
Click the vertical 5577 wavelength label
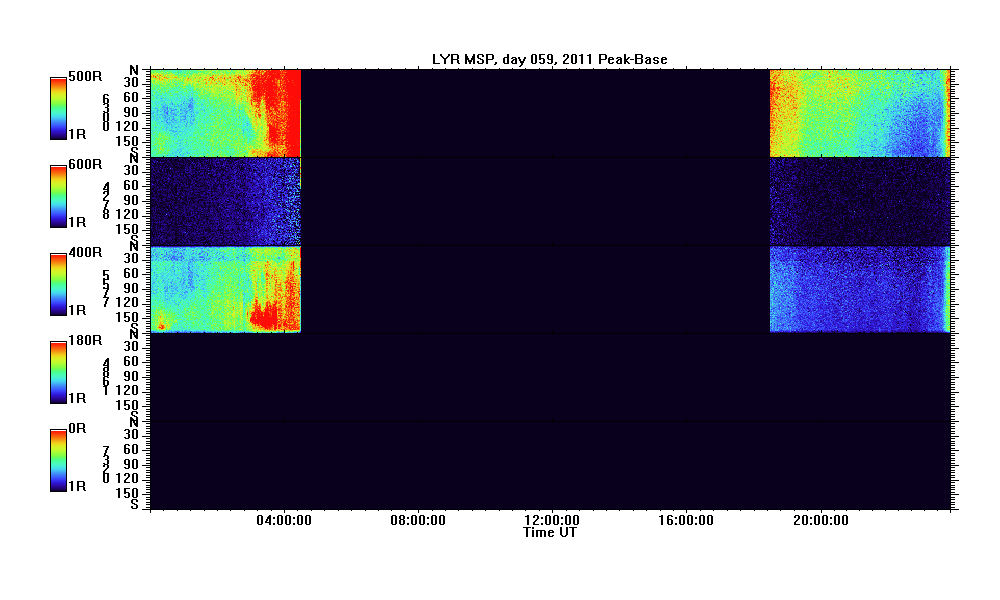click(106, 288)
